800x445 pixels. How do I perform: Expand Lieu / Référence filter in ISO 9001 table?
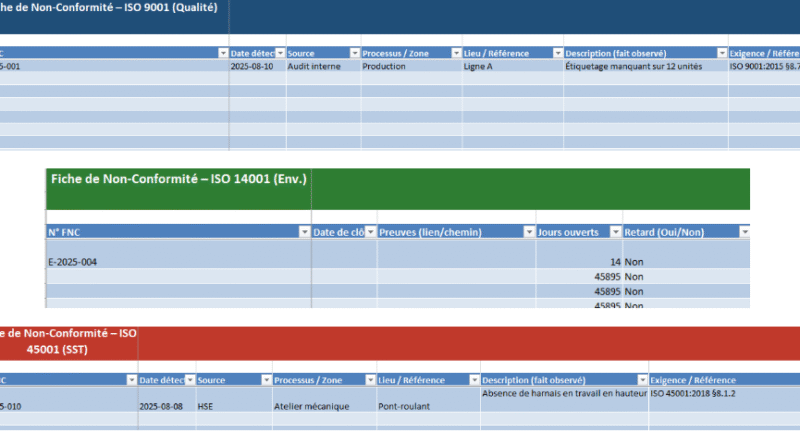tap(555, 53)
